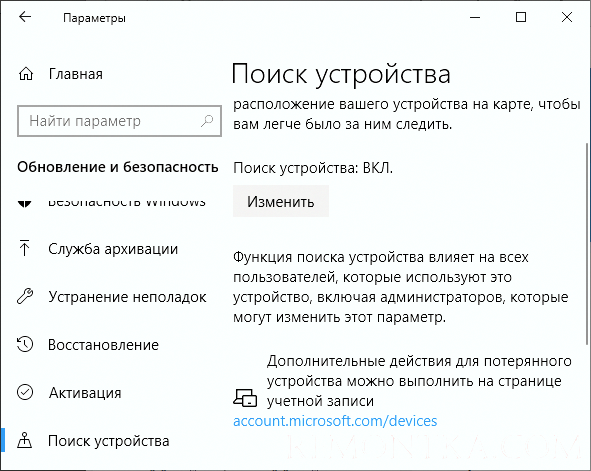This screenshot has height=471, width=591.
Task: Click the wrench icon for Устранение неполадок
Action: 25,297
